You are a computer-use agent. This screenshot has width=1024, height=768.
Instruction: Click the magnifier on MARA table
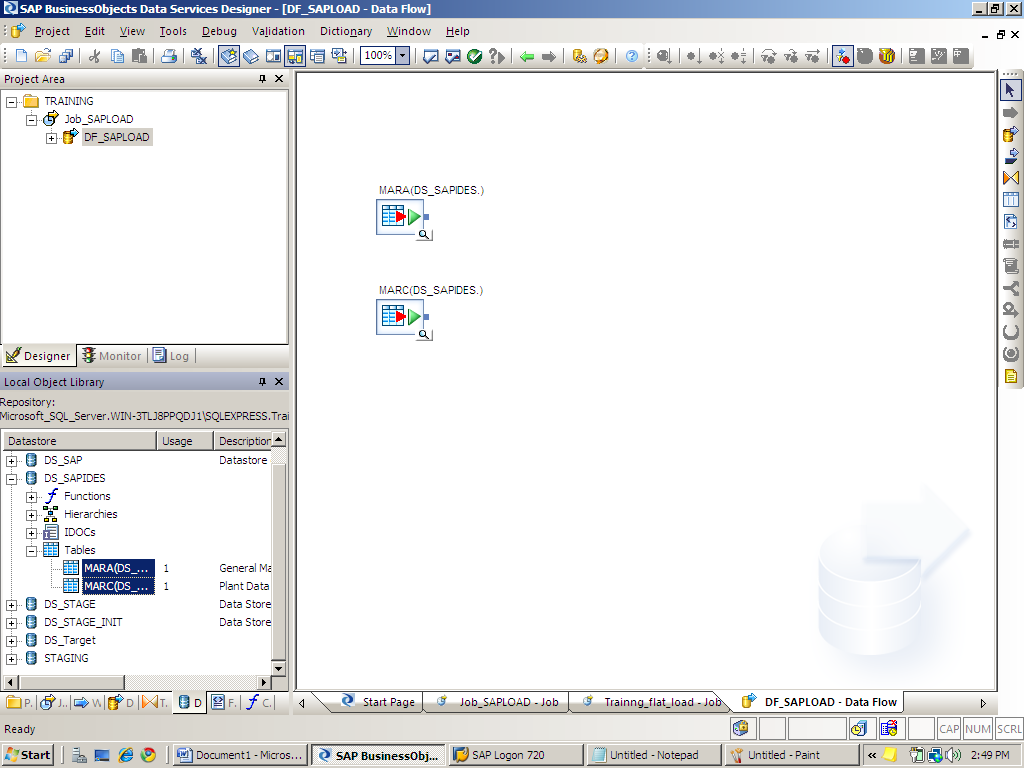424,234
